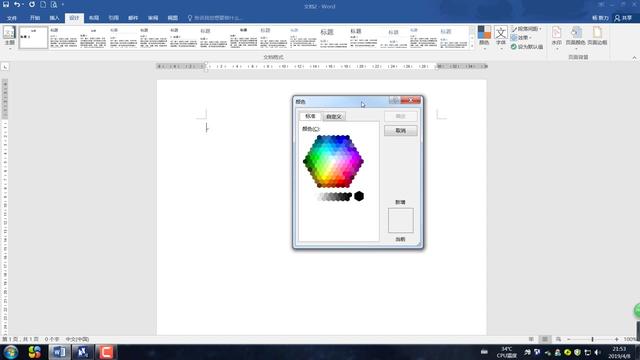
Task: Click Set as Default checkmark icon
Action: point(513,47)
